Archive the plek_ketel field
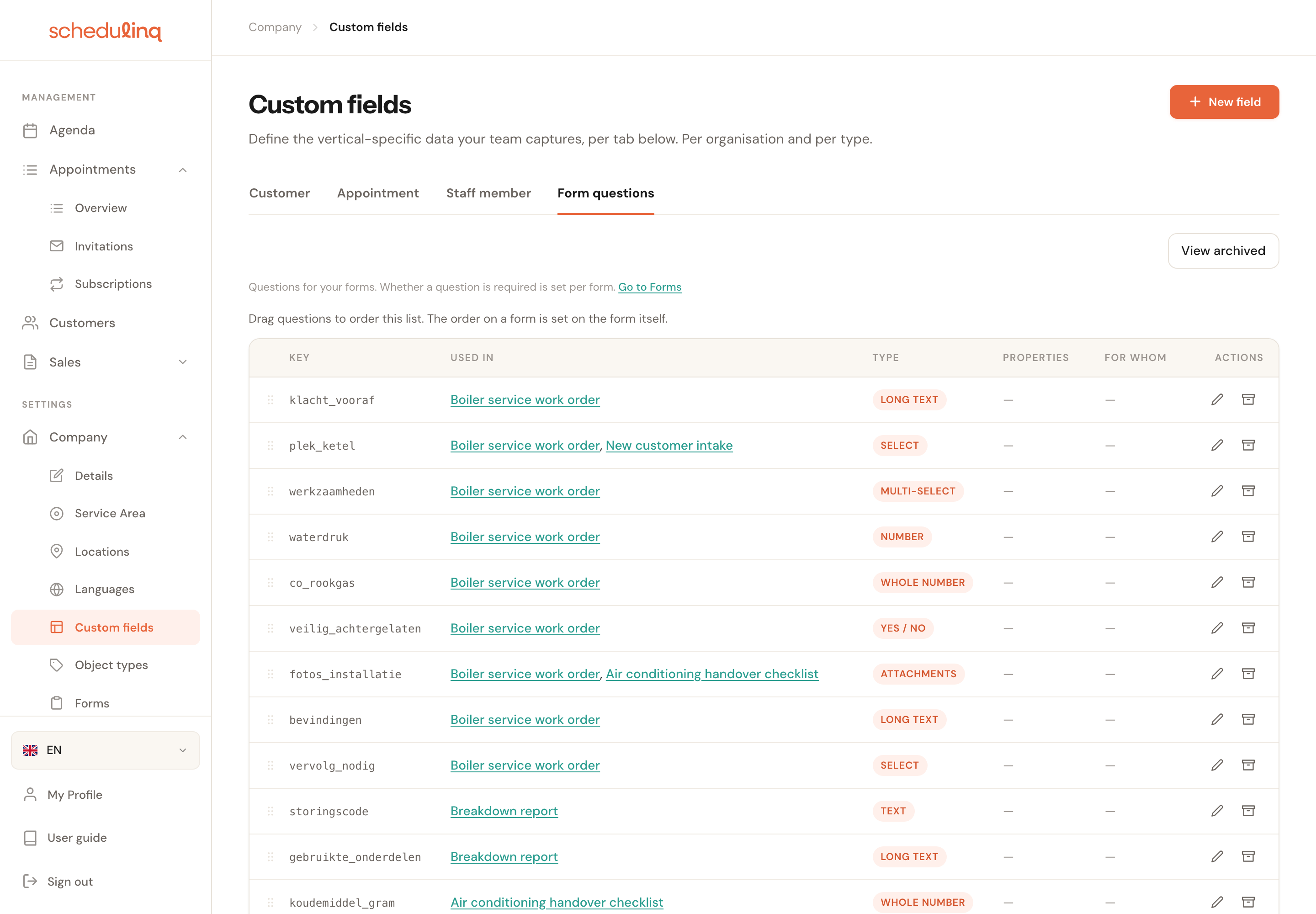1316x914 pixels. point(1248,445)
